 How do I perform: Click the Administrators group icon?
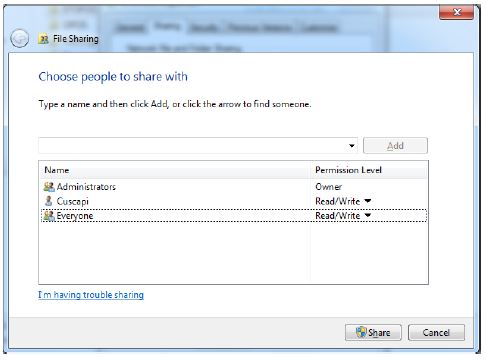(49, 187)
